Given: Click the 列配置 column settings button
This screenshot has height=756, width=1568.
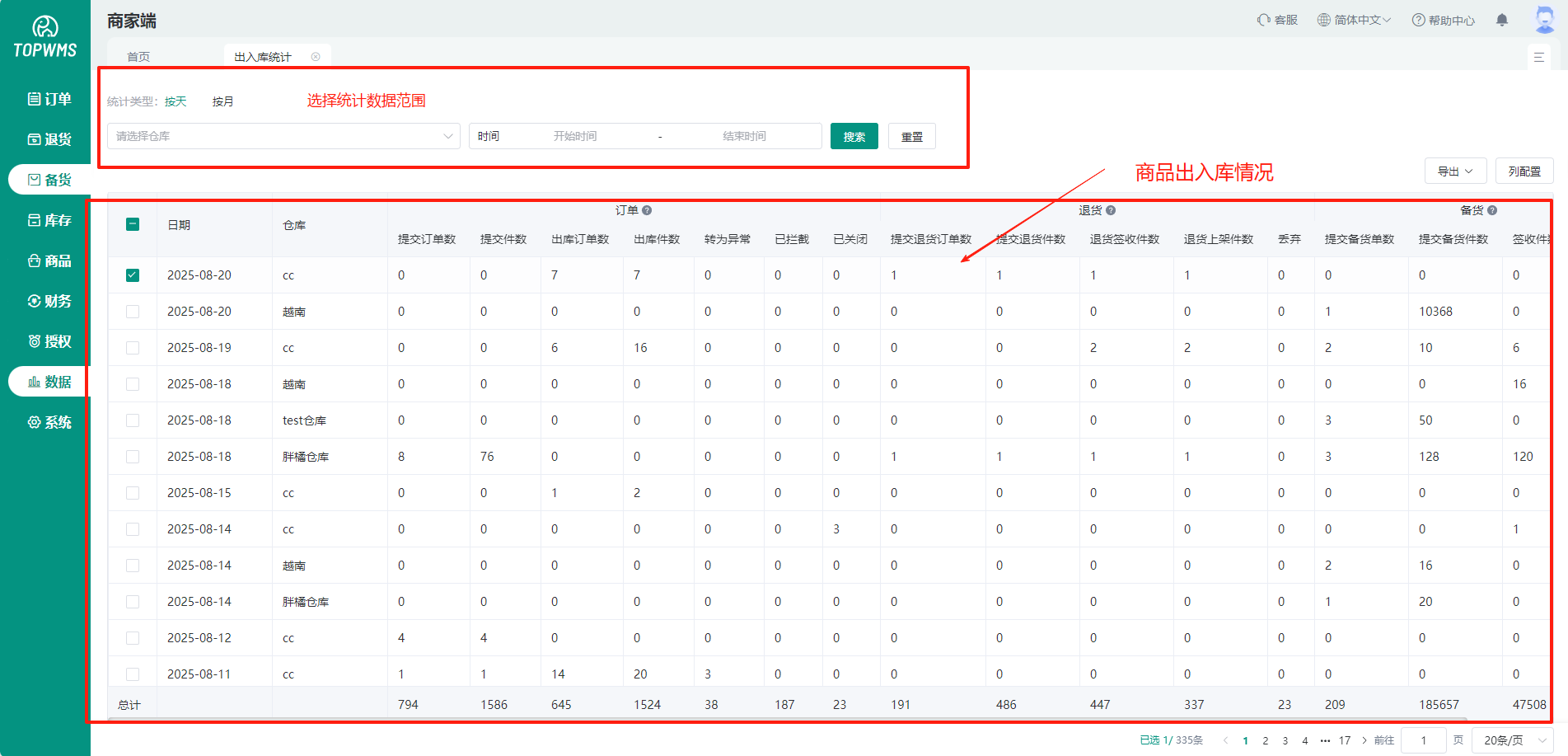Looking at the screenshot, I should pyautogui.click(x=1524, y=171).
